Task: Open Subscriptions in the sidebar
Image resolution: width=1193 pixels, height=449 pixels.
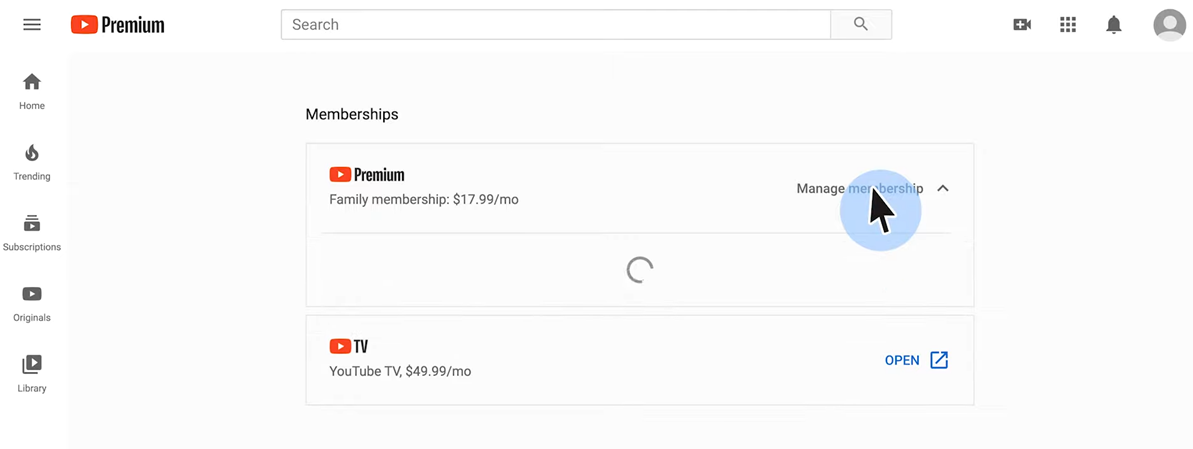Action: 32,232
